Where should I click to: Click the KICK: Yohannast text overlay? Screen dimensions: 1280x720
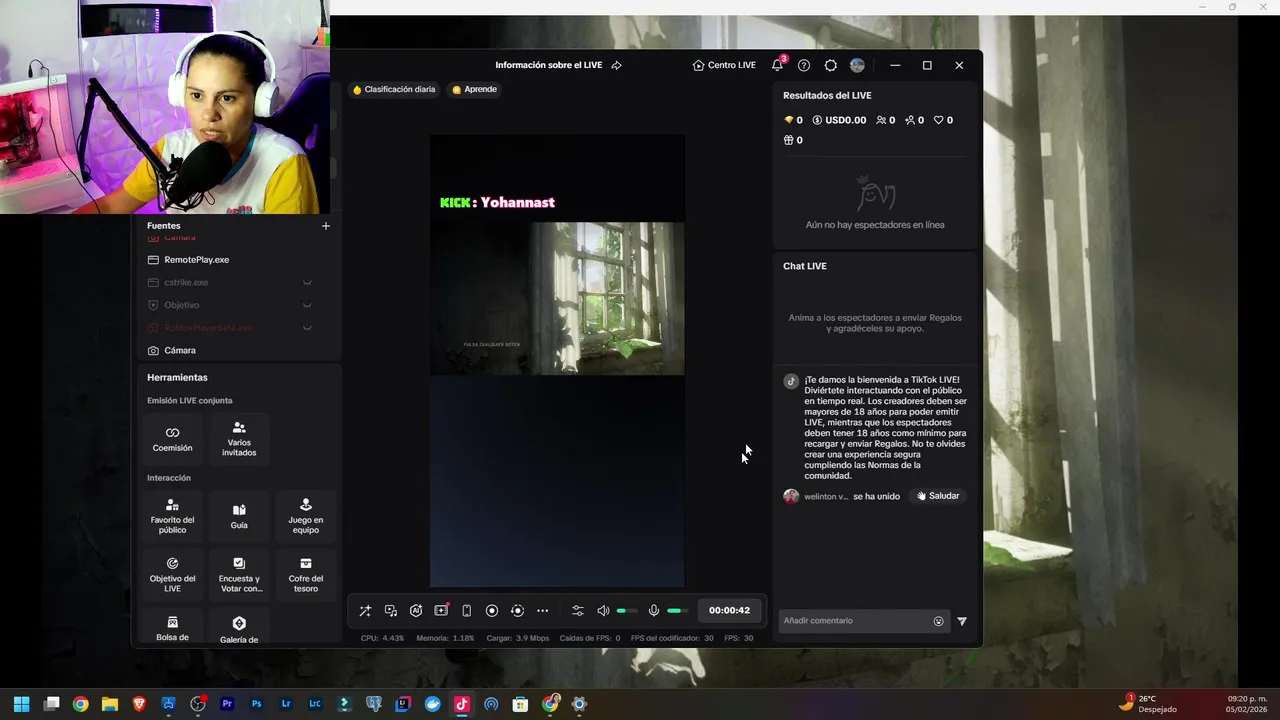(497, 202)
